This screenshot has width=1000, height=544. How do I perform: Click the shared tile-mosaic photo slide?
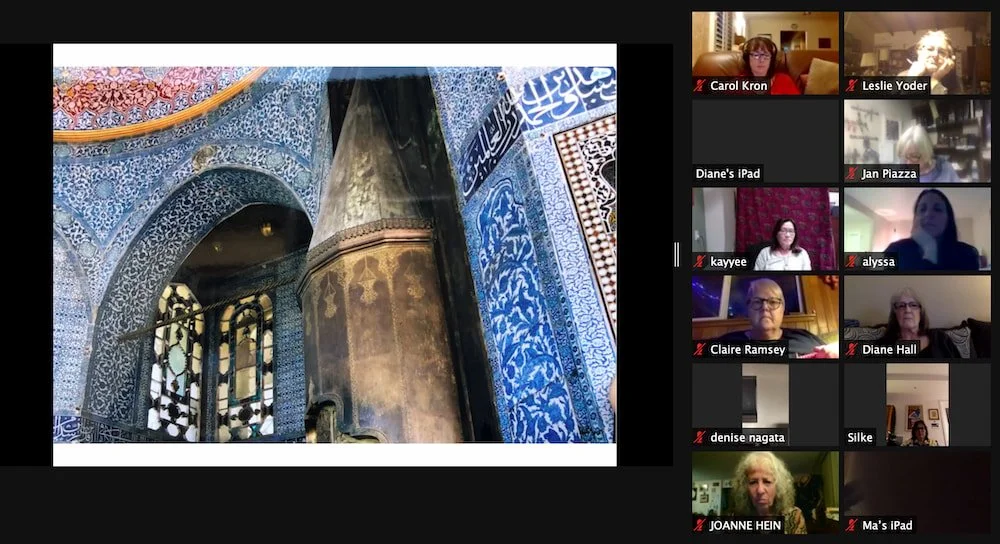[335, 254]
